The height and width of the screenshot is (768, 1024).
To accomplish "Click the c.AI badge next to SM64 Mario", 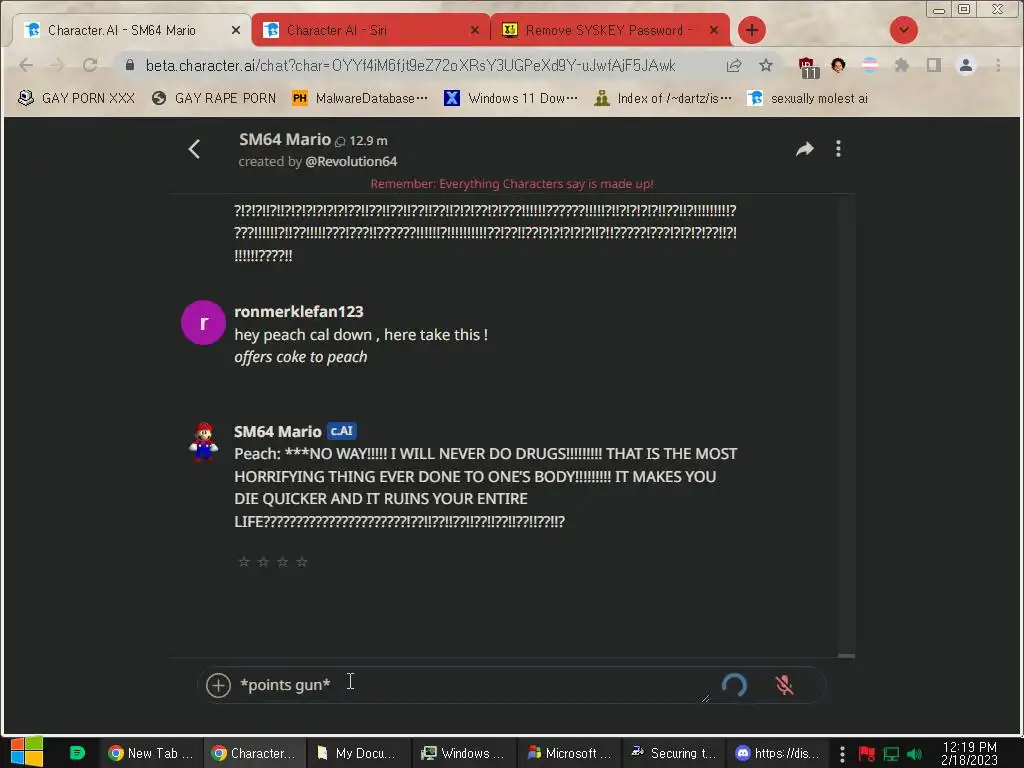I will pyautogui.click(x=342, y=431).
